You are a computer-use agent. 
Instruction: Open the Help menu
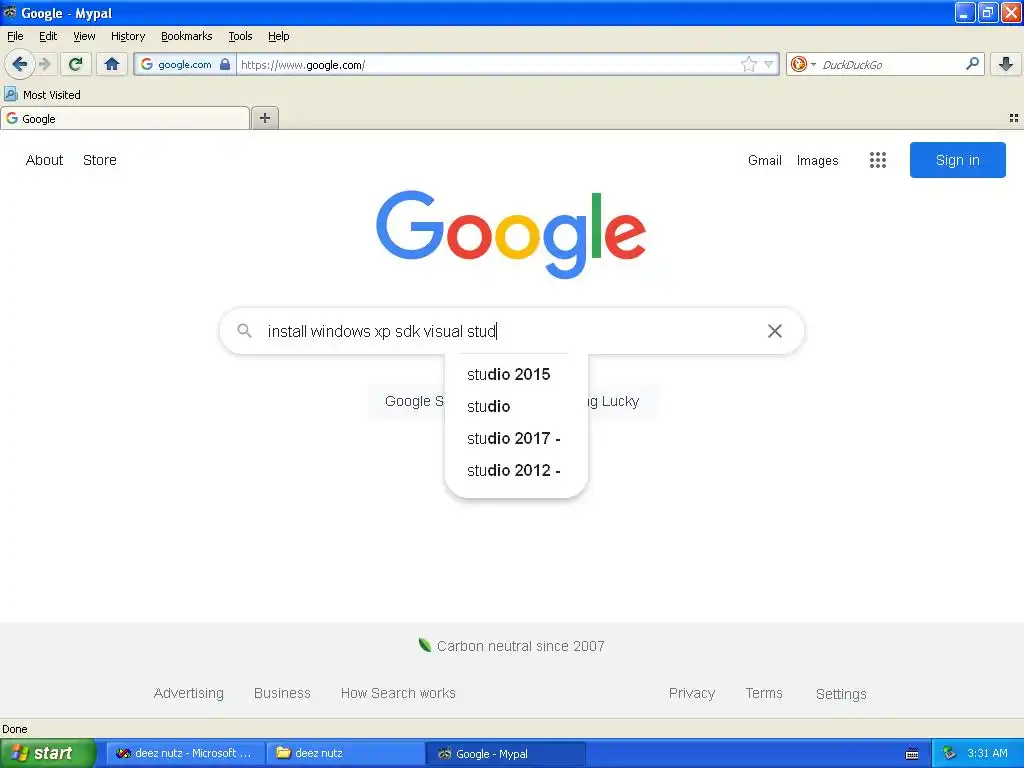coord(278,36)
